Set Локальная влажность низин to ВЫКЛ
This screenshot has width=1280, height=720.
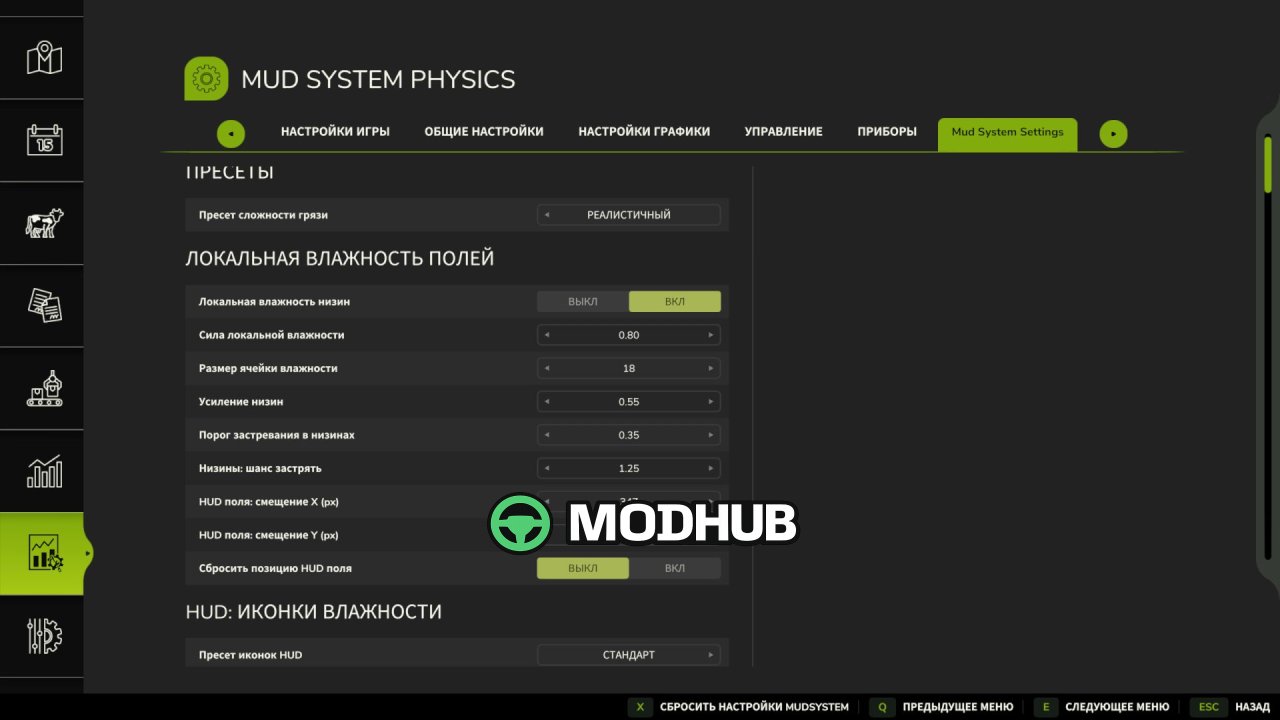pos(583,302)
